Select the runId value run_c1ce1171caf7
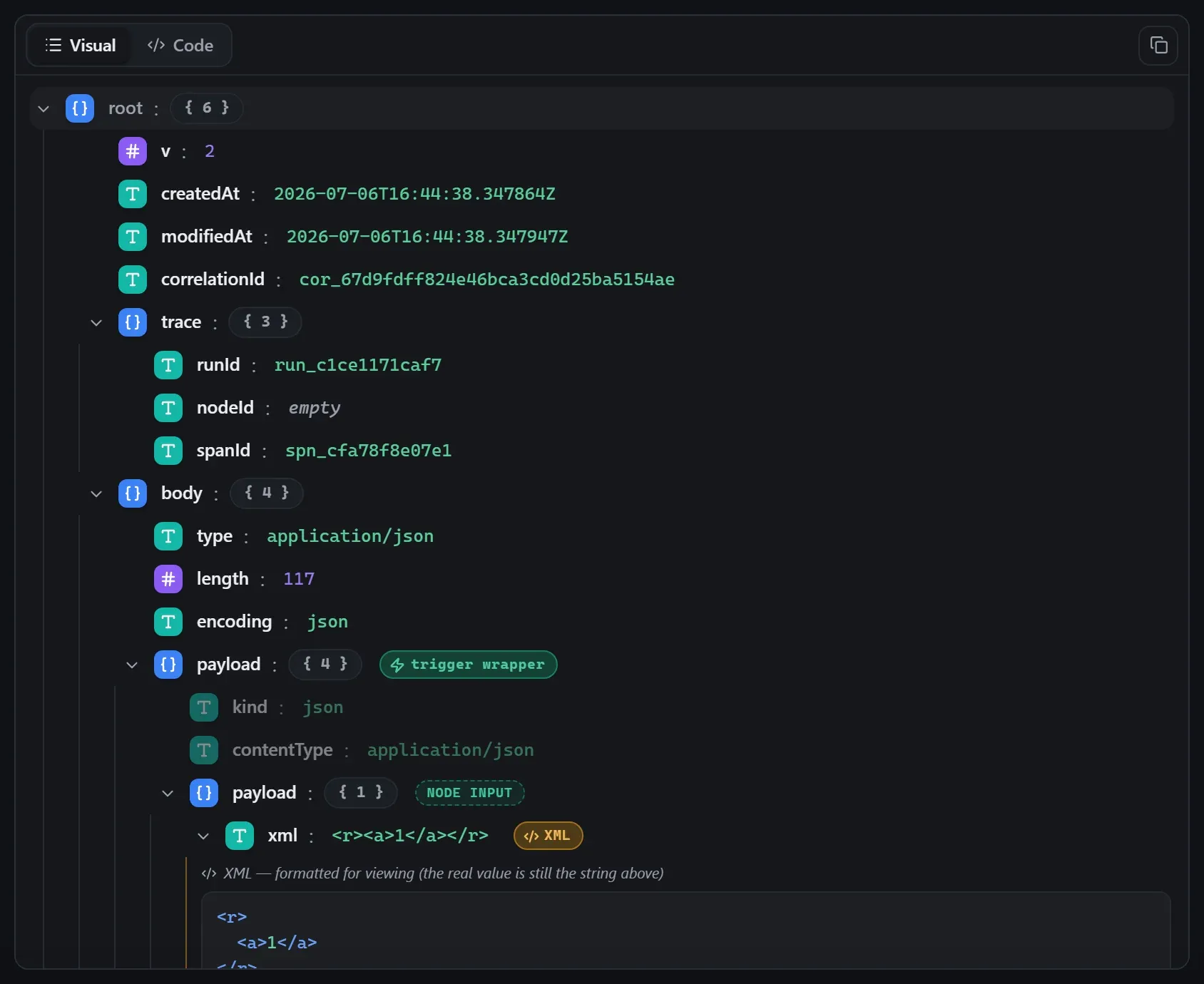1204x984 pixels. [x=358, y=365]
